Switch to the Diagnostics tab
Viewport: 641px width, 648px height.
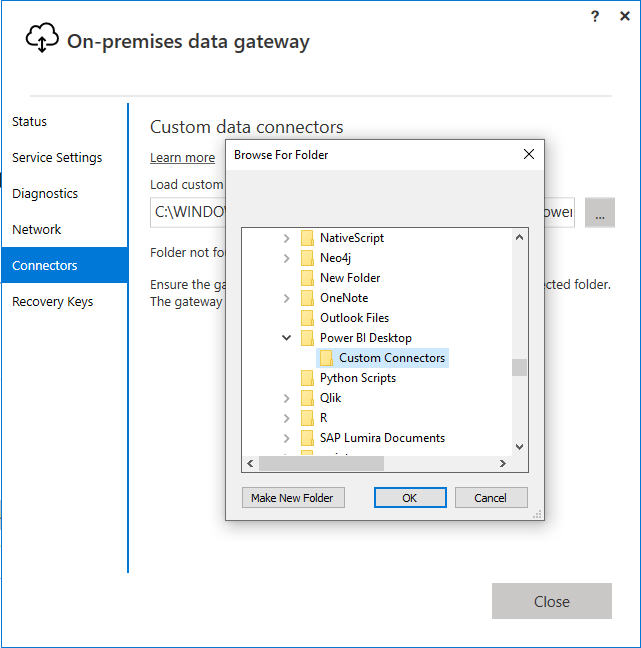[x=45, y=194]
